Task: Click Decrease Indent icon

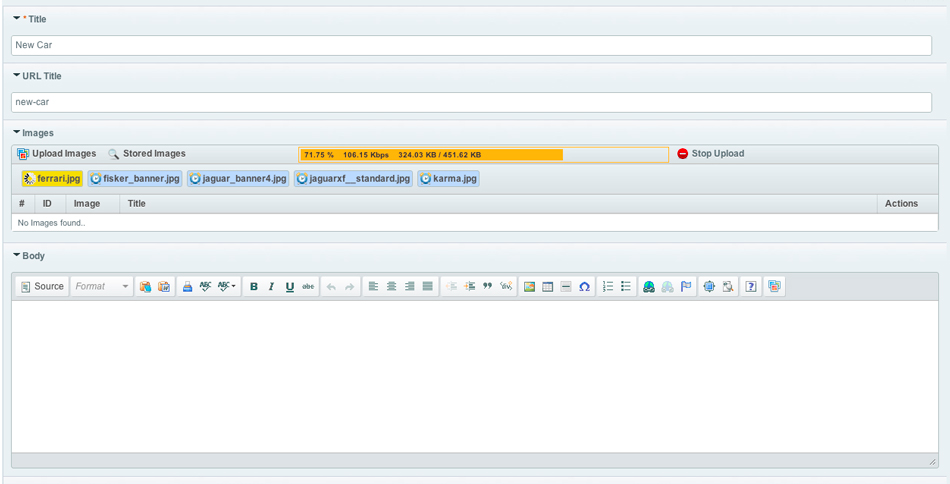Action: [x=451, y=287]
